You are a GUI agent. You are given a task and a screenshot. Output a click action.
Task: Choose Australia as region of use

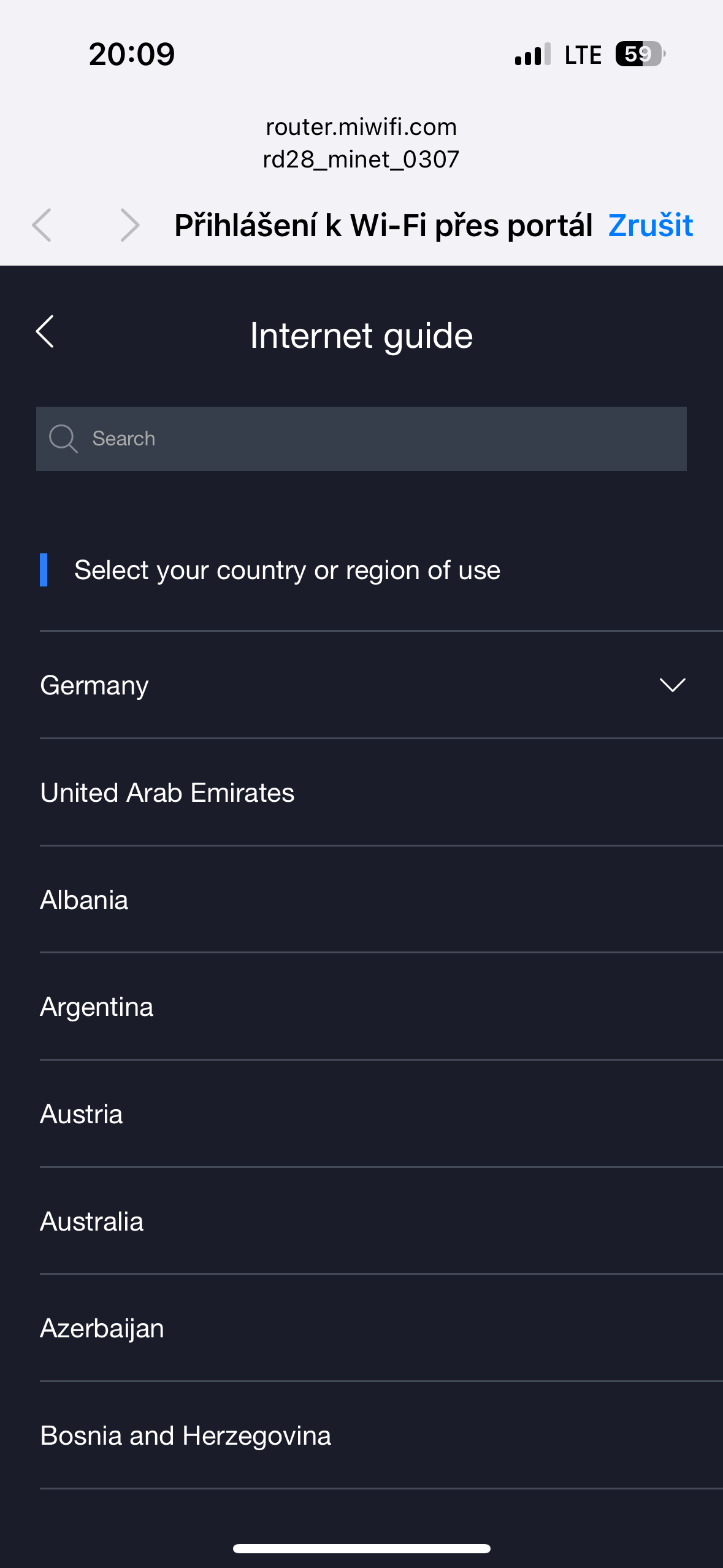pyautogui.click(x=92, y=1221)
